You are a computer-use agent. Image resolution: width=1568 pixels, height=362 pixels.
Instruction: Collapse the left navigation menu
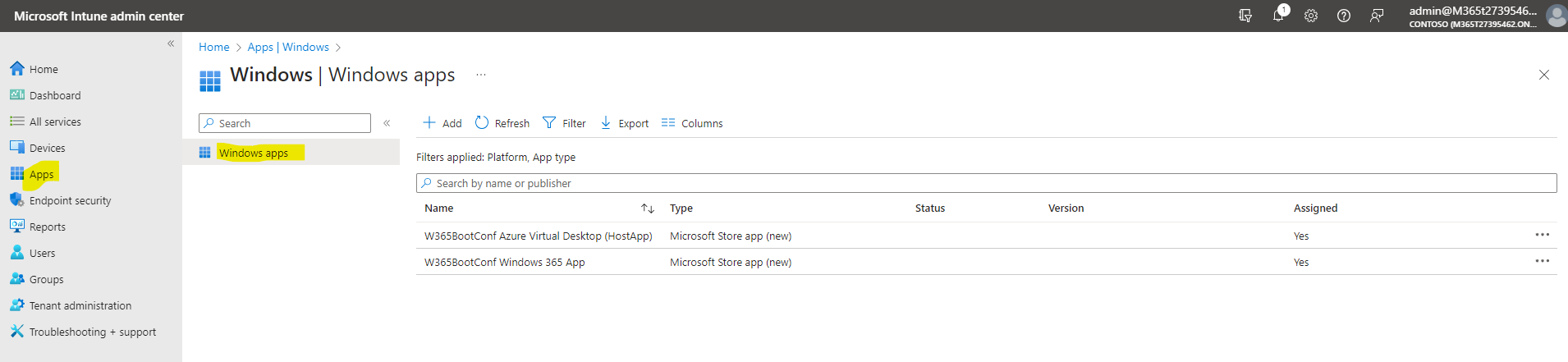(x=171, y=44)
